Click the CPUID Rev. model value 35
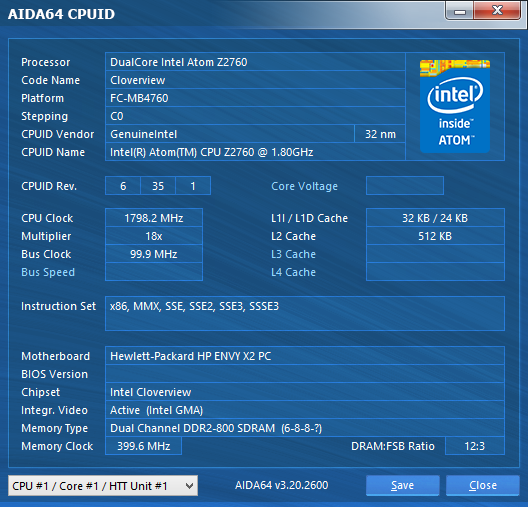The height and width of the screenshot is (507, 528). [158, 186]
